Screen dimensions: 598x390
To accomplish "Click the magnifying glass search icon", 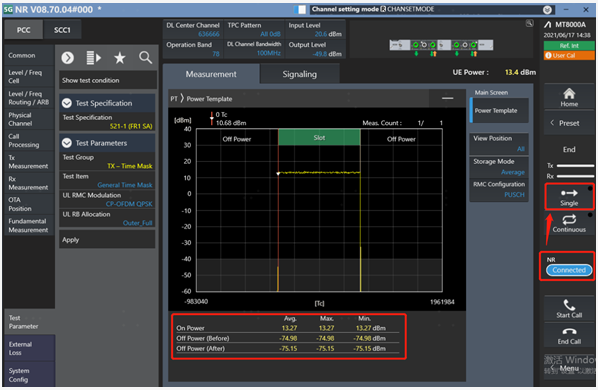I will tap(145, 58).
